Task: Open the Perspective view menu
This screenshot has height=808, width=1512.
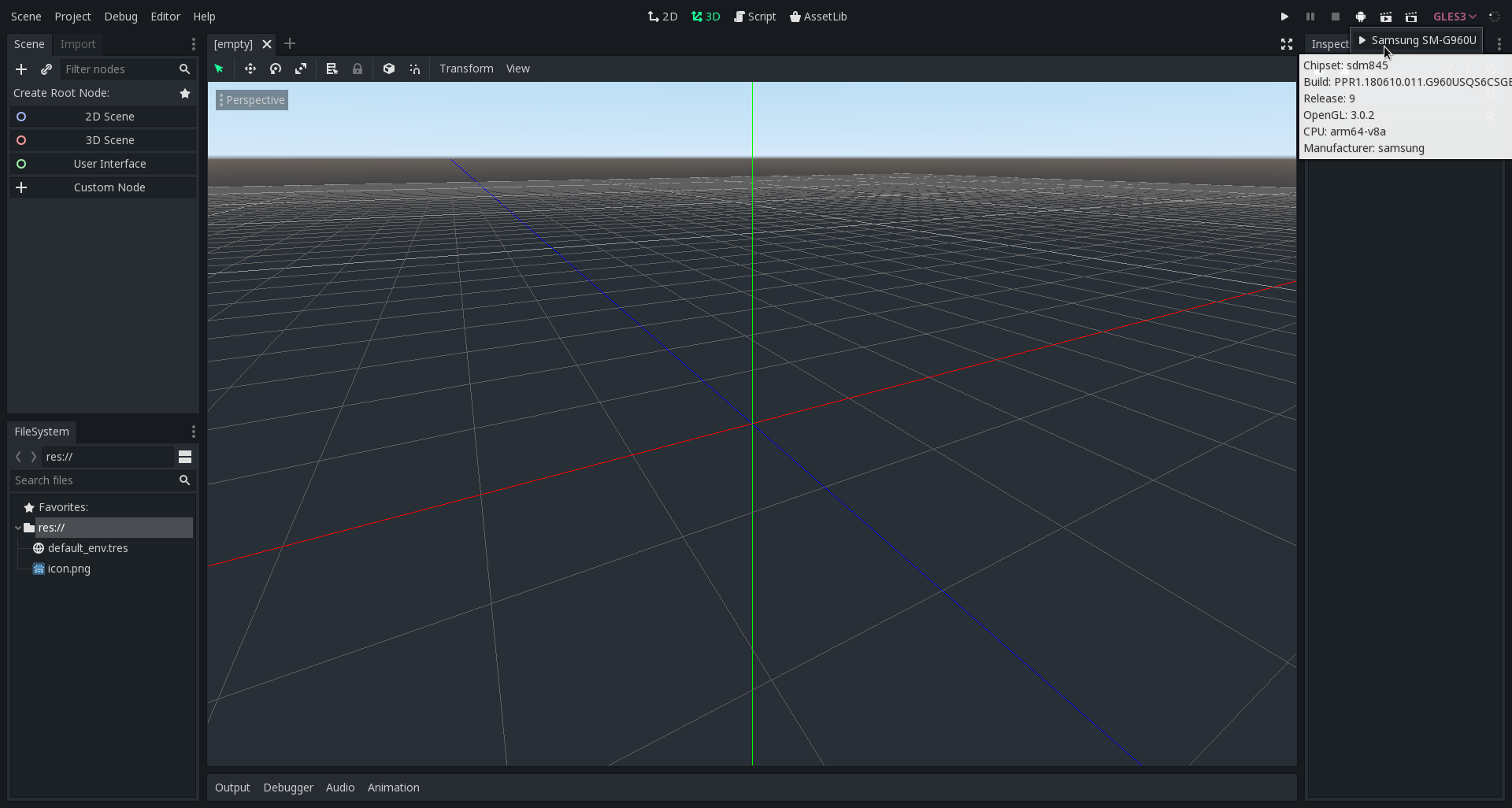Action: pos(252,100)
